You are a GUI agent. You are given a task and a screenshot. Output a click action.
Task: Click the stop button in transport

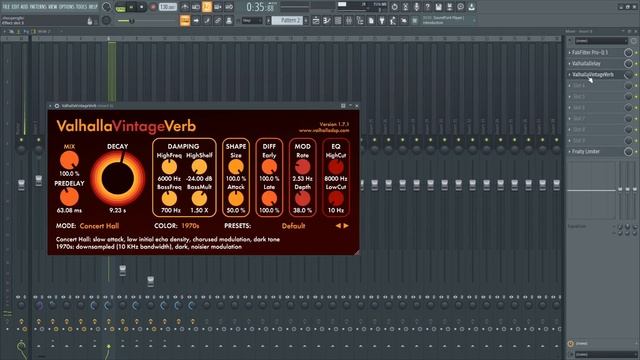(x=142, y=7)
